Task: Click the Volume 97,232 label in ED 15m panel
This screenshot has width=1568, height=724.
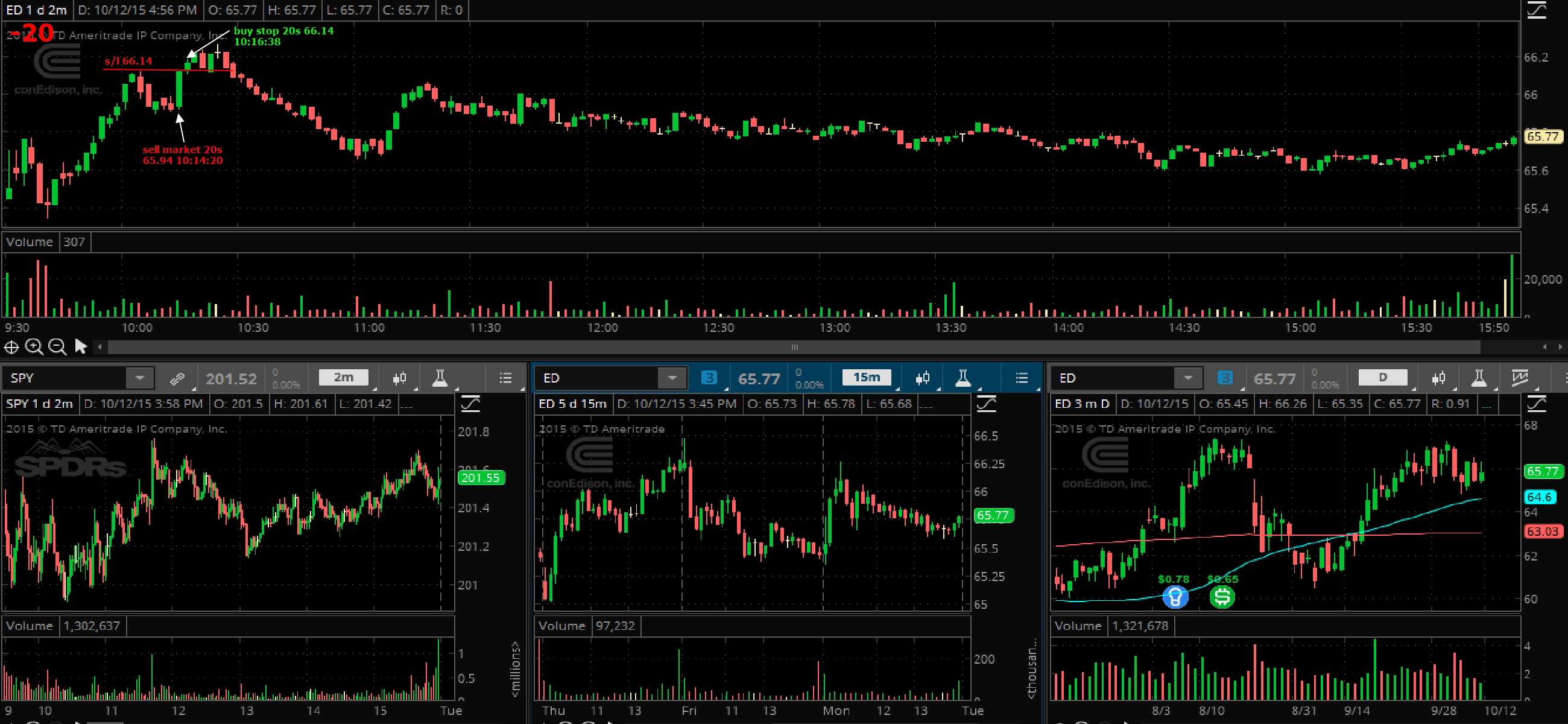Action: point(586,626)
